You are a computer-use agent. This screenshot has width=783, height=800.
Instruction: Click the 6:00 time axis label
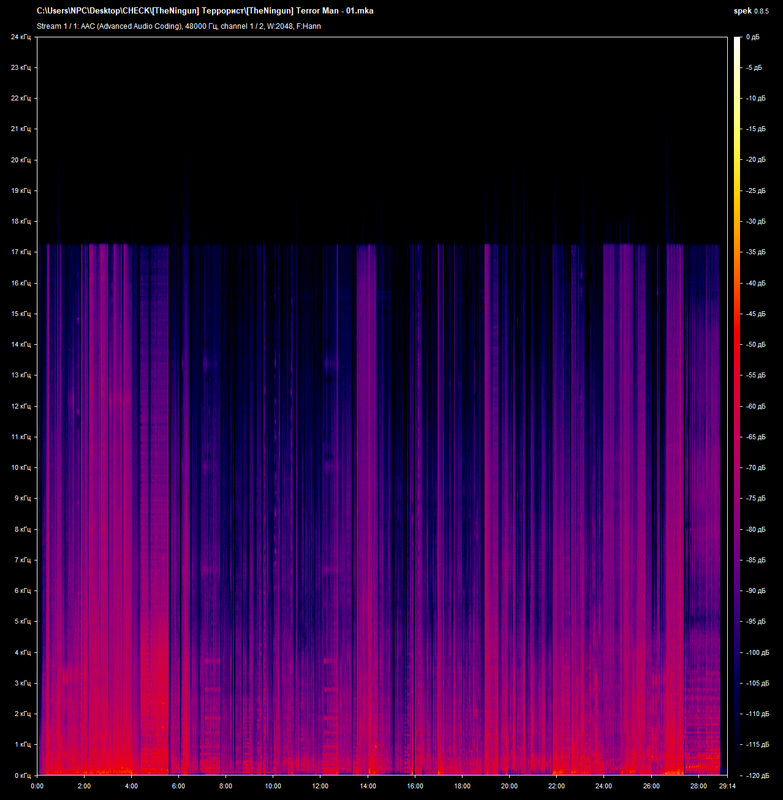coord(179,786)
